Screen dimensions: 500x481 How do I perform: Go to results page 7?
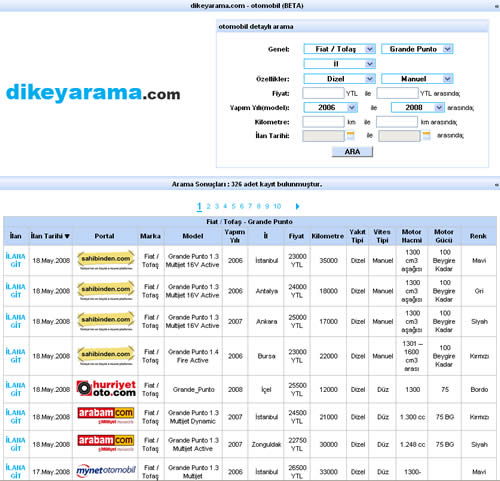click(x=250, y=206)
